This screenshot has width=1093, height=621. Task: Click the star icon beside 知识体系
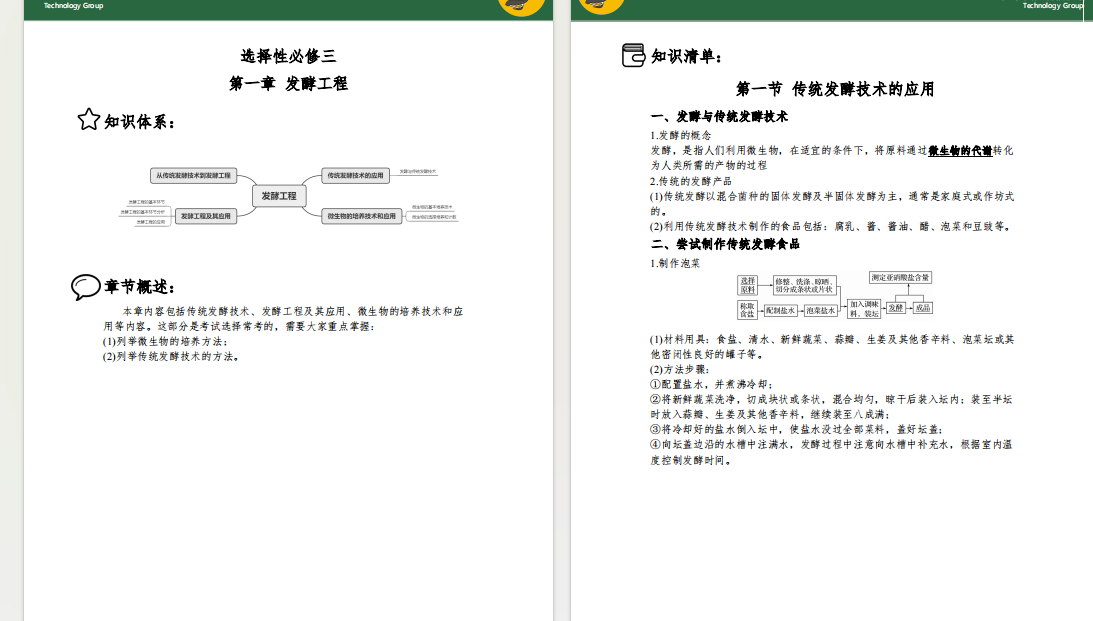pos(89,119)
